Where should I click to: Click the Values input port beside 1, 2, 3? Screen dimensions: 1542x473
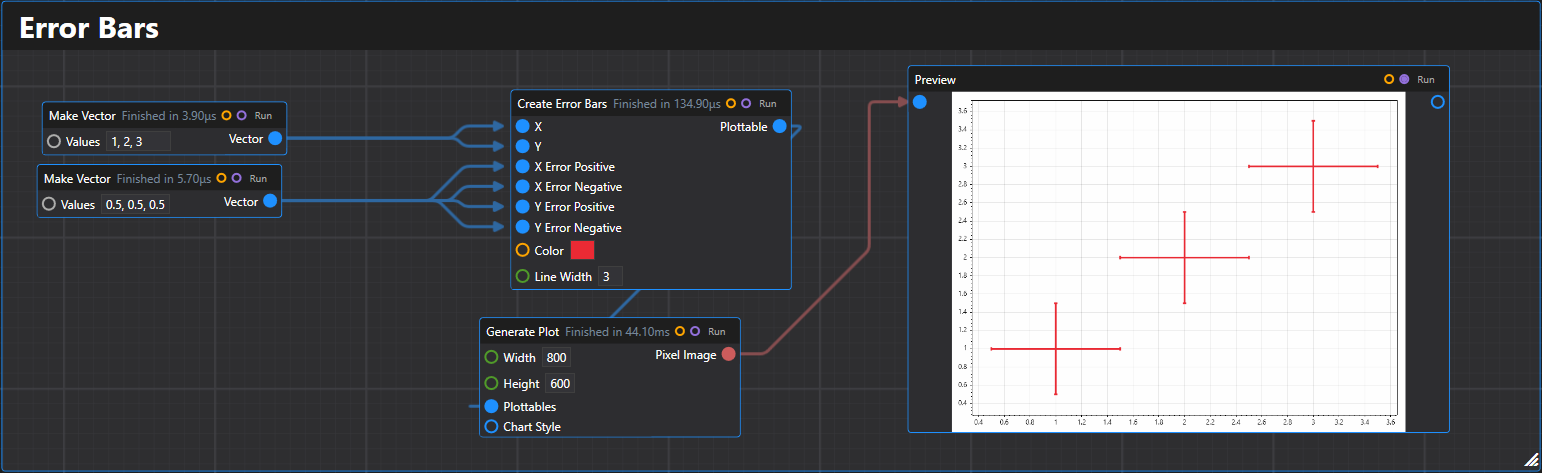(54, 141)
